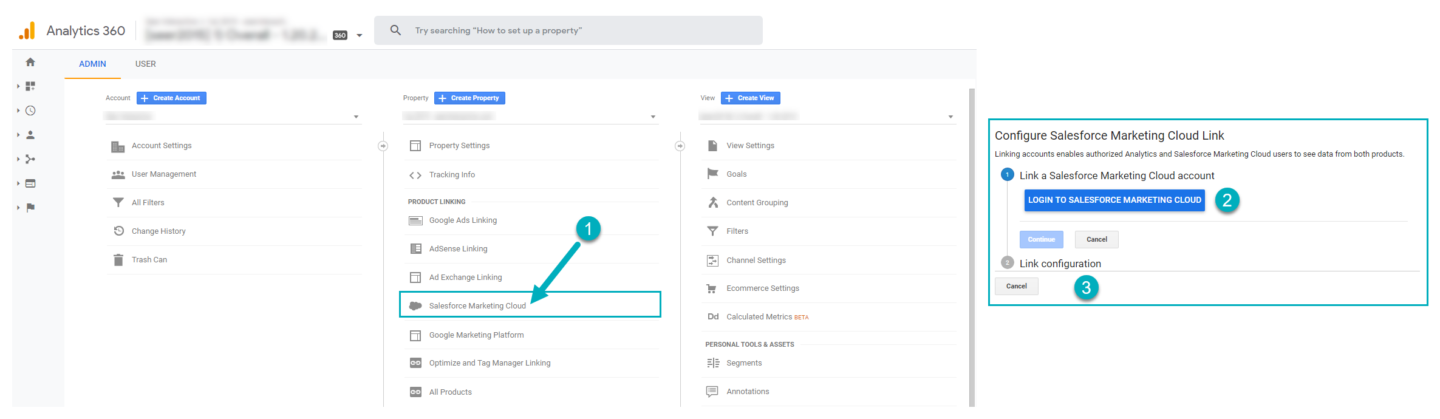Open the property selector dropdown arrow

tap(654, 118)
